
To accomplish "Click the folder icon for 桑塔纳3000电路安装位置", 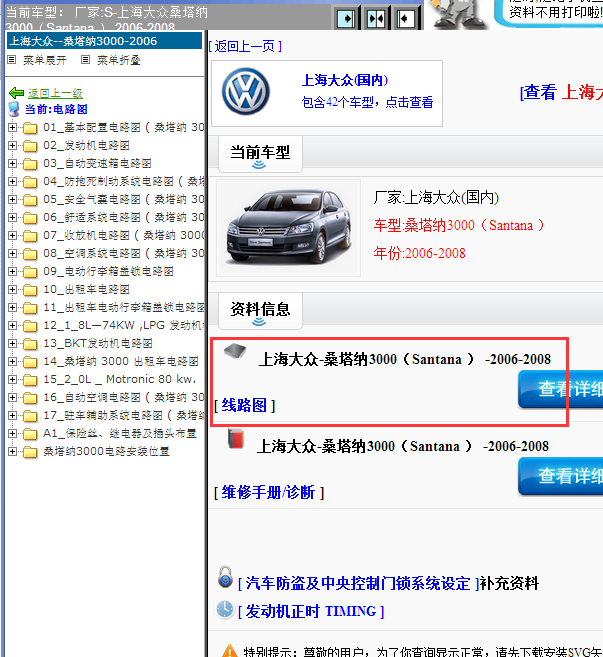I will pos(30,452).
